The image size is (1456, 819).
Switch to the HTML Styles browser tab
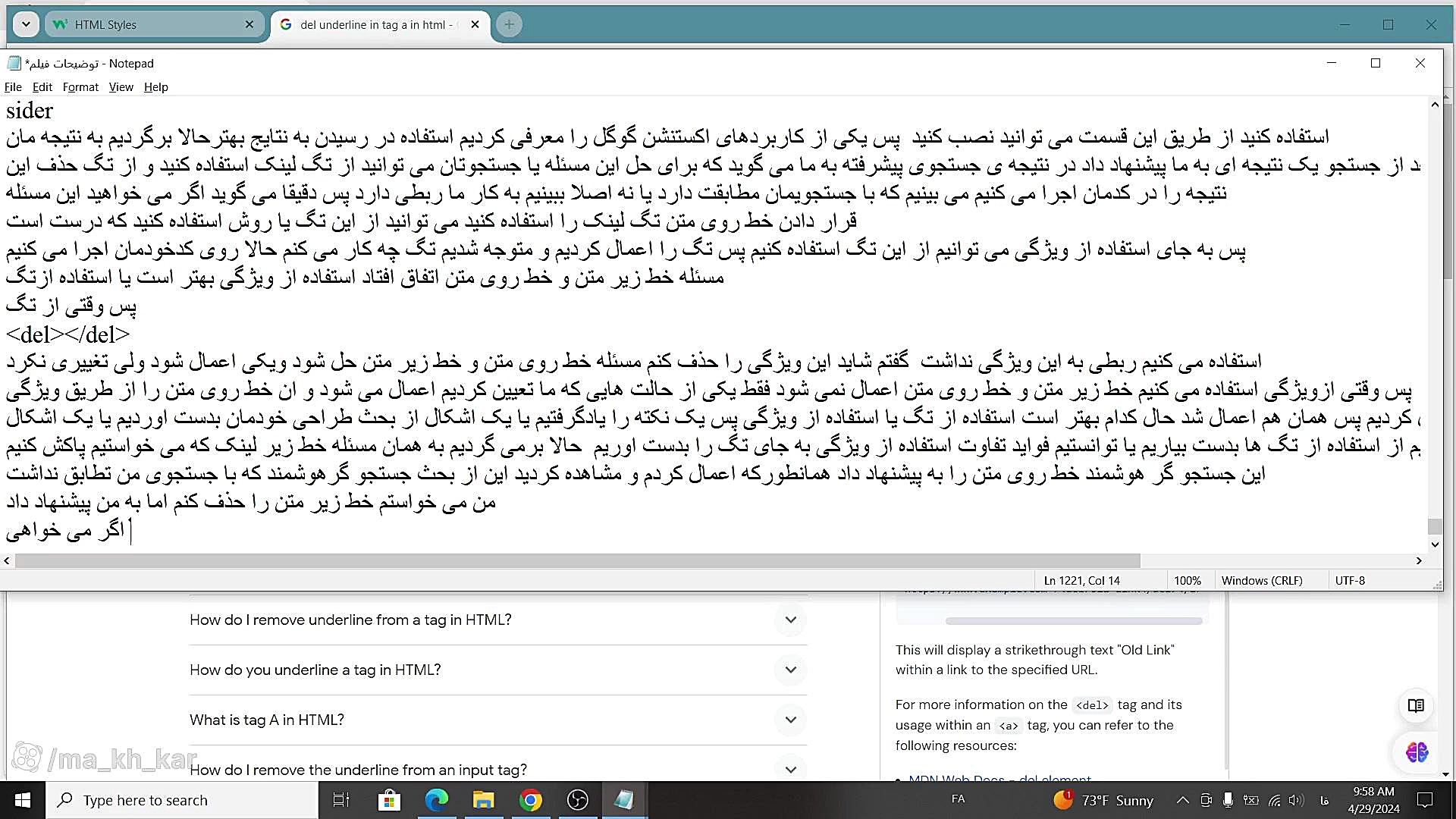tap(154, 24)
